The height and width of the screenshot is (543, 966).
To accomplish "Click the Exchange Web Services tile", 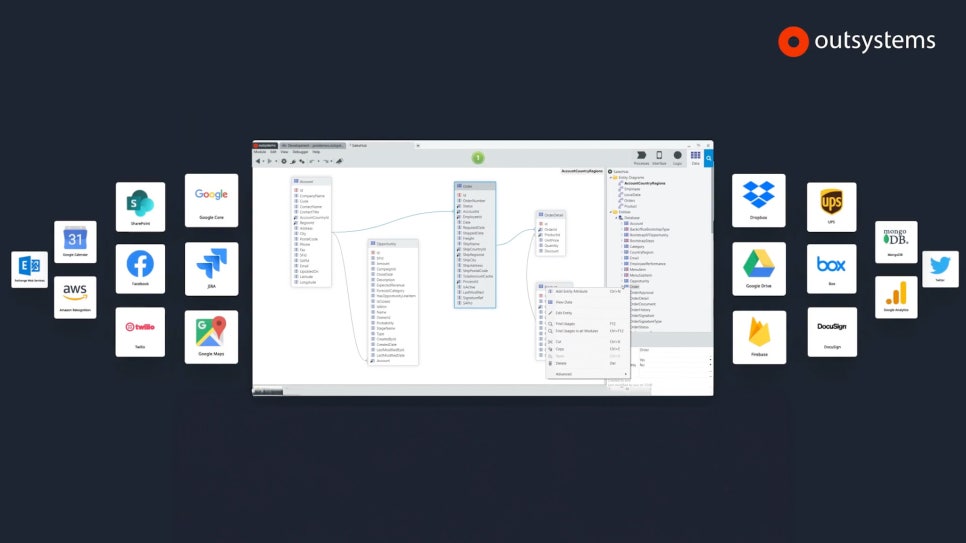I will click(x=30, y=269).
